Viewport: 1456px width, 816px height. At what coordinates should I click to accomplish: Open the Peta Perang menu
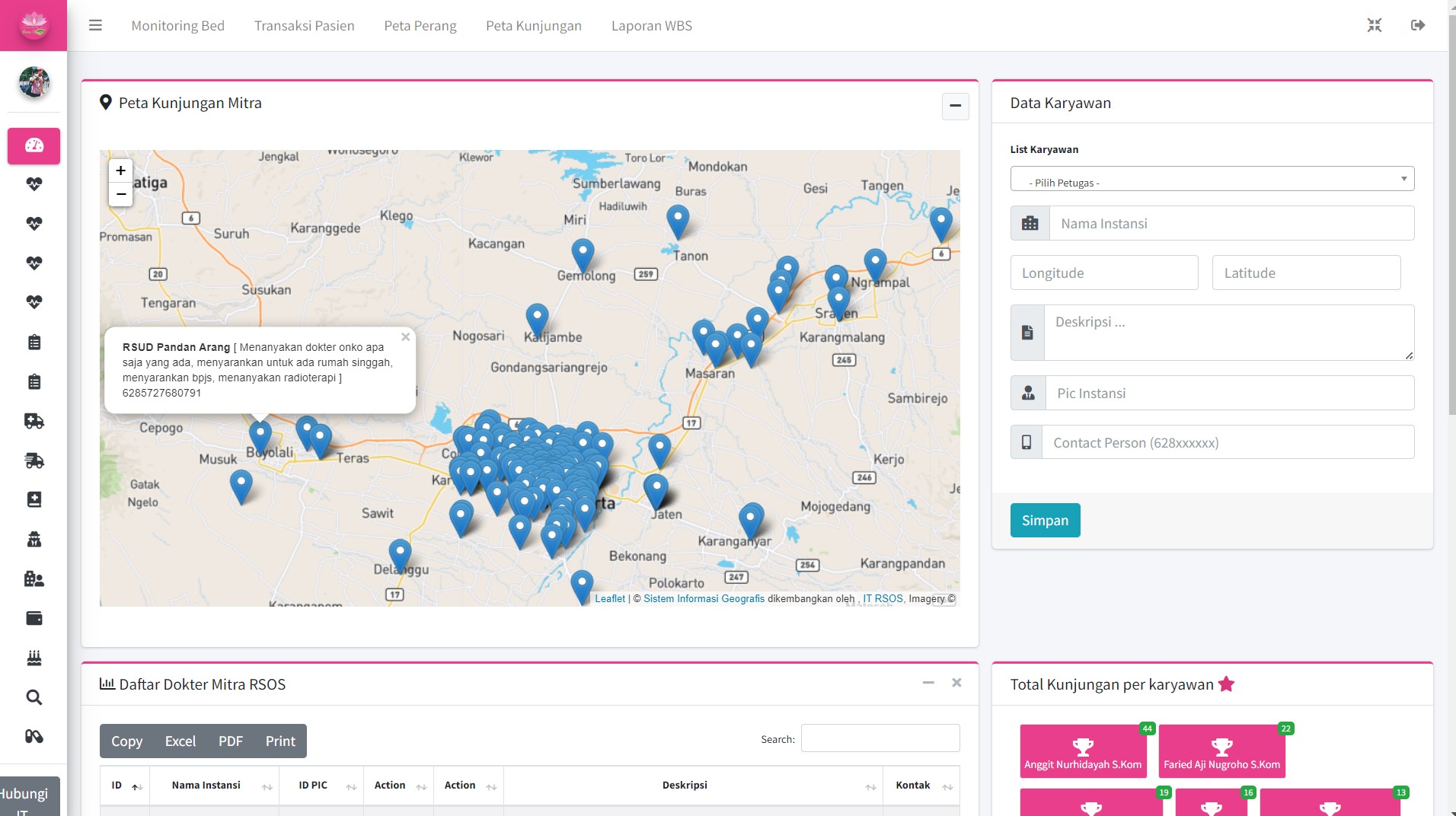pyautogui.click(x=420, y=26)
